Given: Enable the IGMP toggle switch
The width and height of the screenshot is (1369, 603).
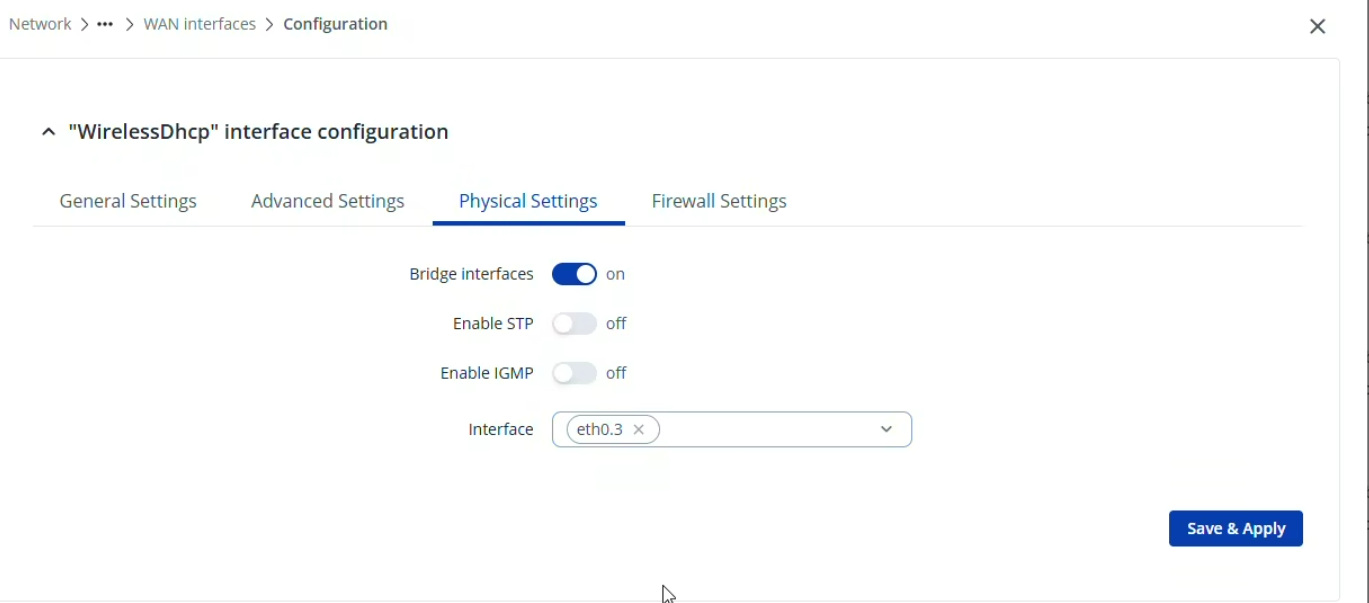Looking at the screenshot, I should [574, 373].
